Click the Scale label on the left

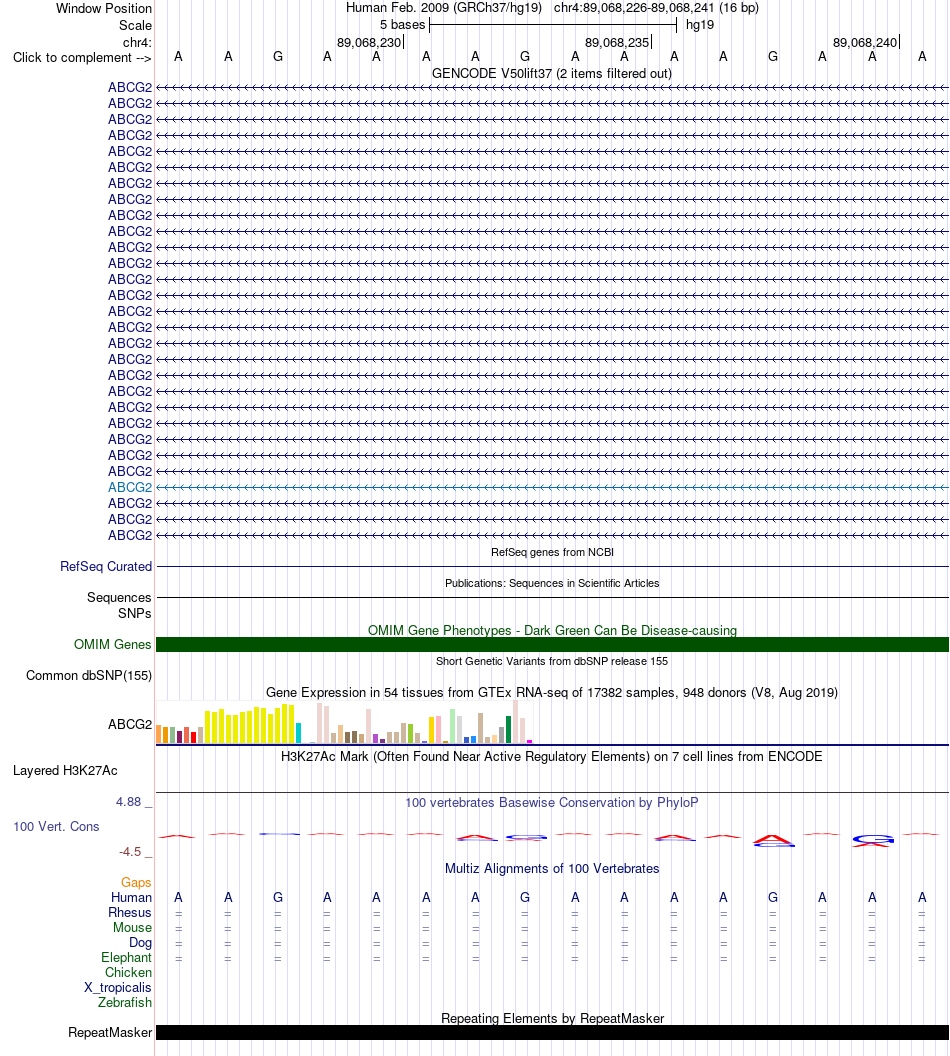[135, 26]
